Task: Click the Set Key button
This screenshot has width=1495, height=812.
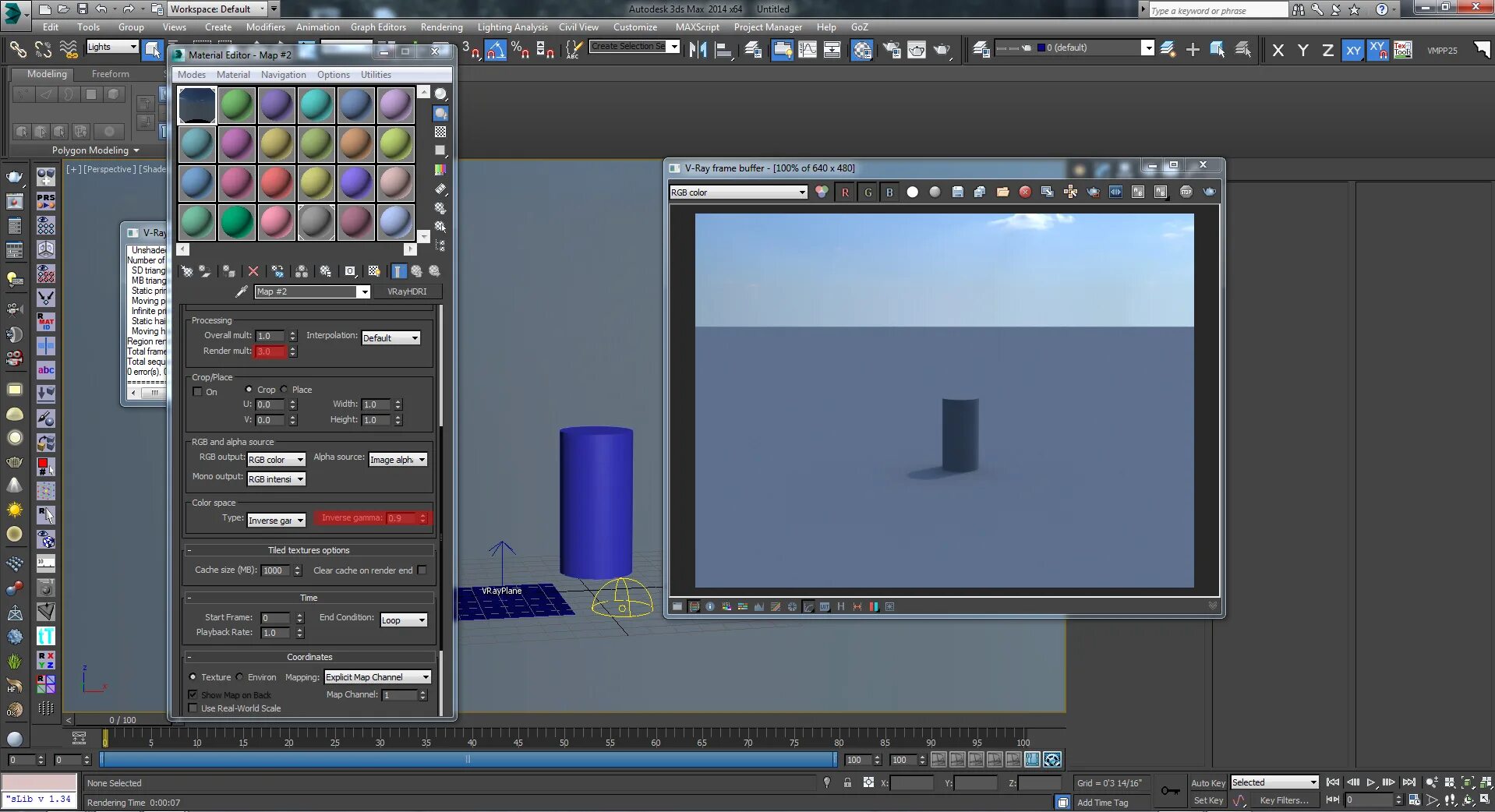Action: point(1208,800)
